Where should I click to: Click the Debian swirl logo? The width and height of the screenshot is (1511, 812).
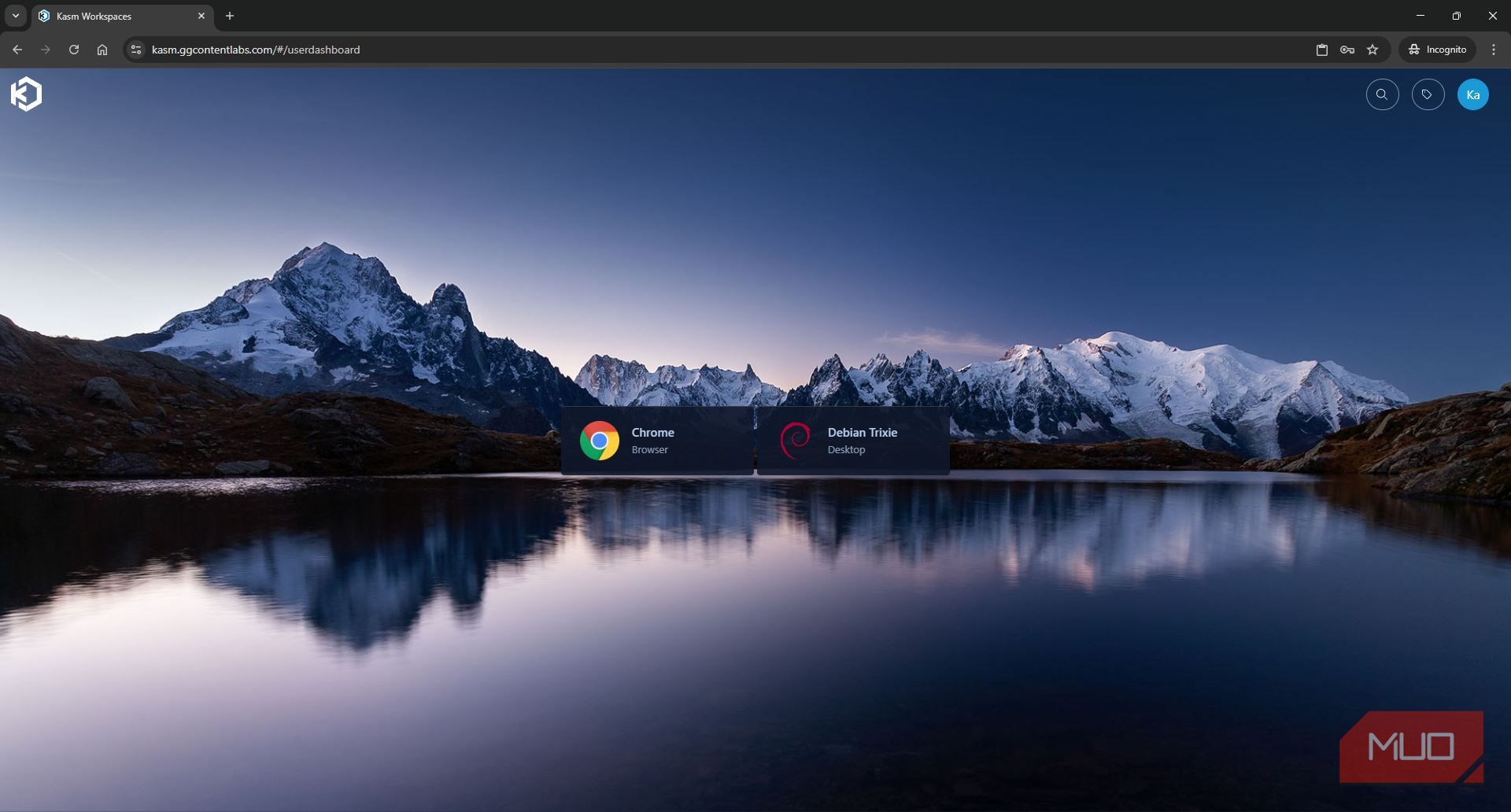pyautogui.click(x=795, y=441)
